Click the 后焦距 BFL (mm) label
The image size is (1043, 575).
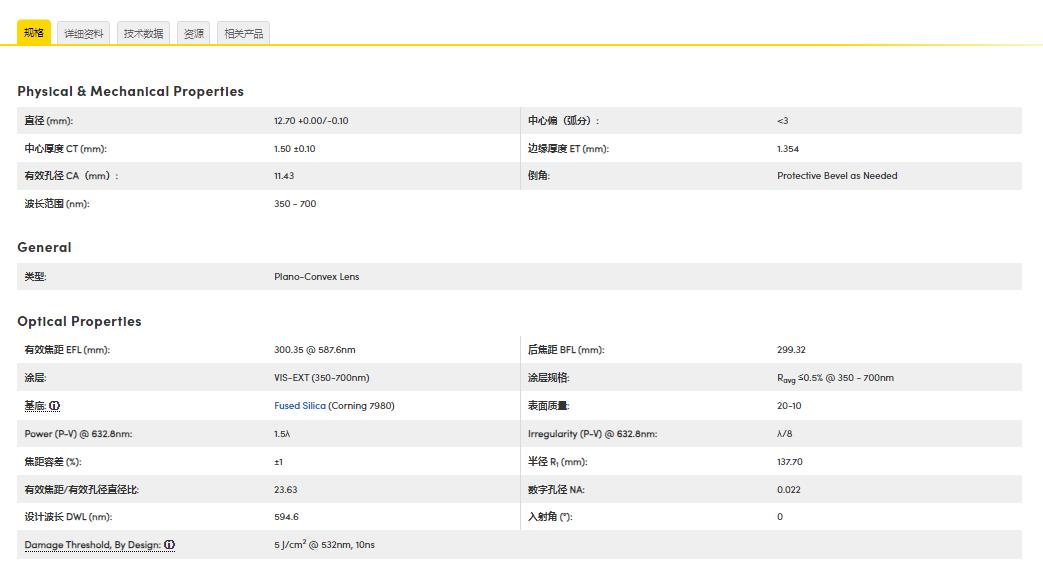coord(566,350)
